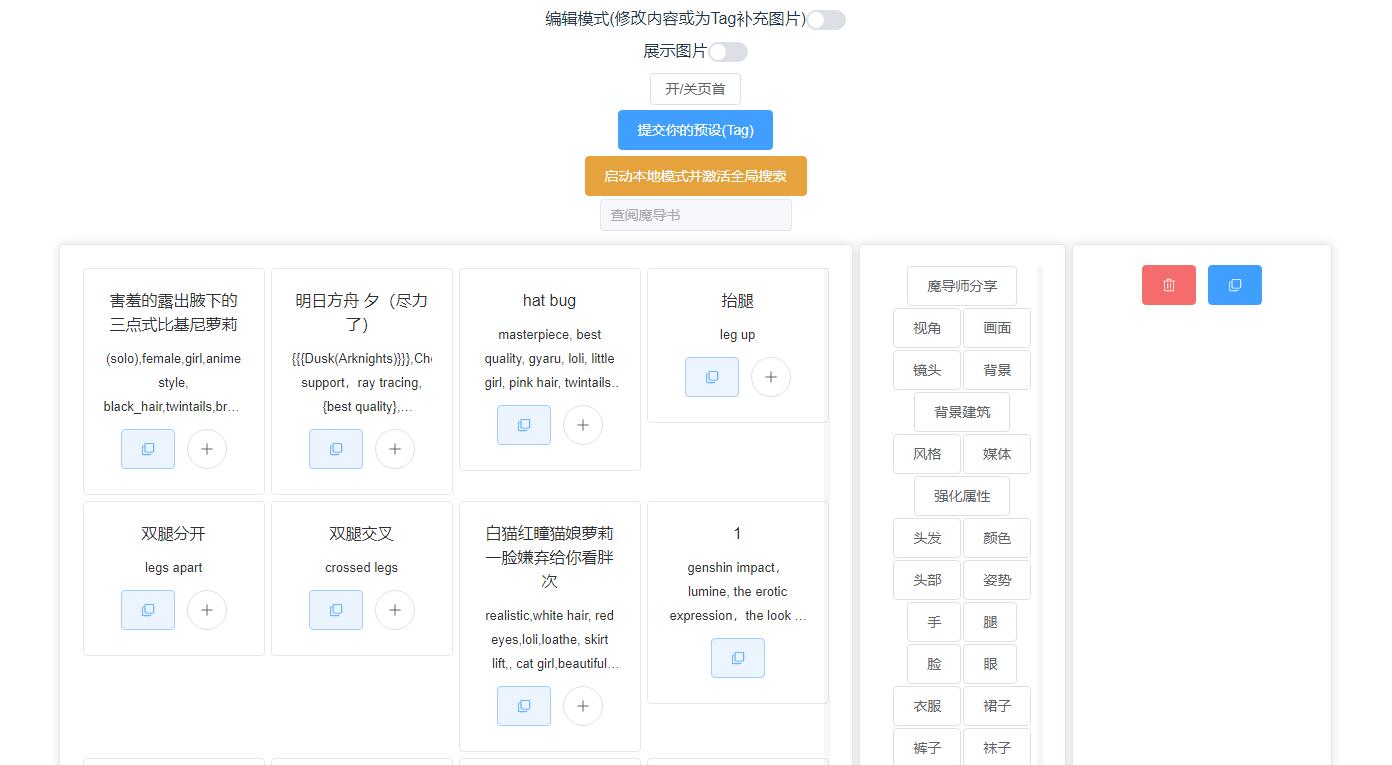This screenshot has width=1392, height=765.
Task: Copy the 'legs apart' tag
Action: (147, 610)
